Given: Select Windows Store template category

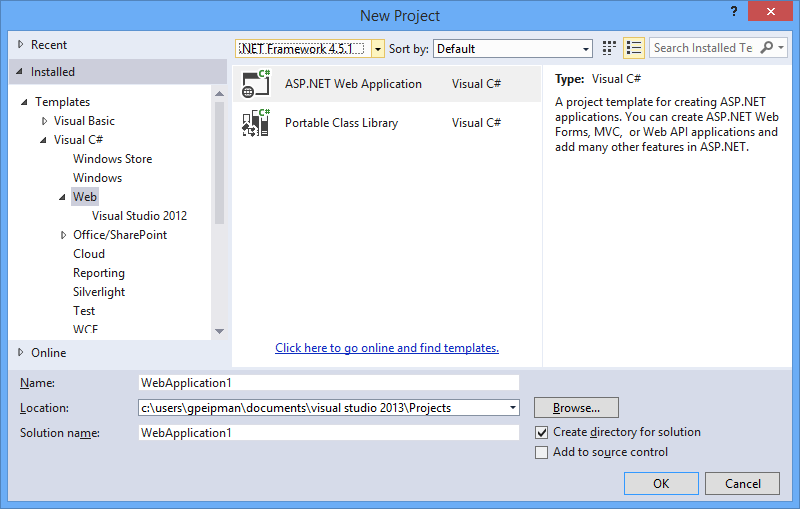Looking at the screenshot, I should [x=113, y=159].
